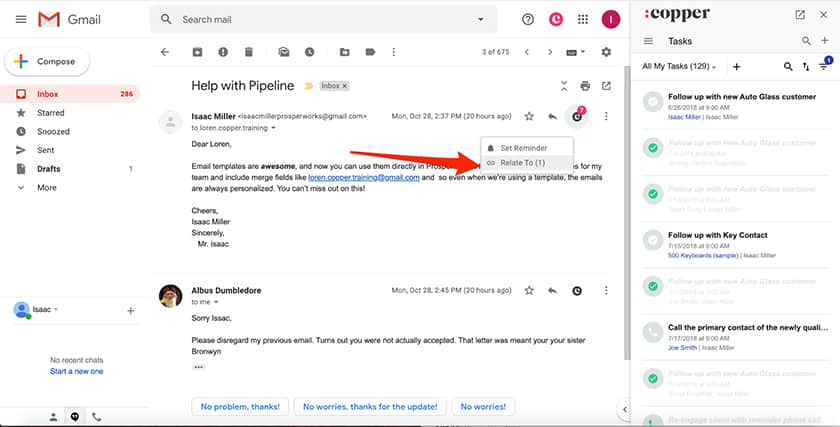
Task: Report conversation as spam
Action: coord(223,52)
